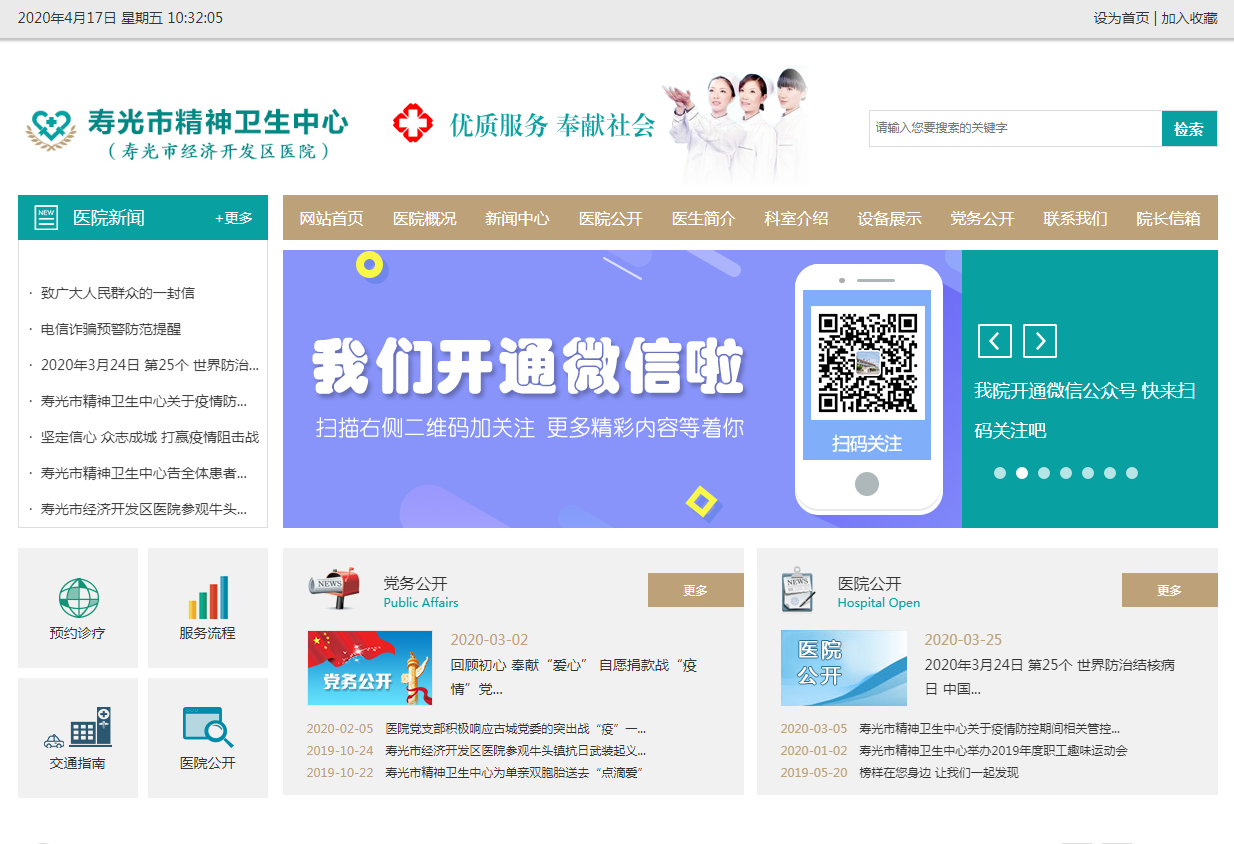Image resolution: width=1234 pixels, height=844 pixels.
Task: Select the fifth carousel dot
Action: [x=1088, y=473]
